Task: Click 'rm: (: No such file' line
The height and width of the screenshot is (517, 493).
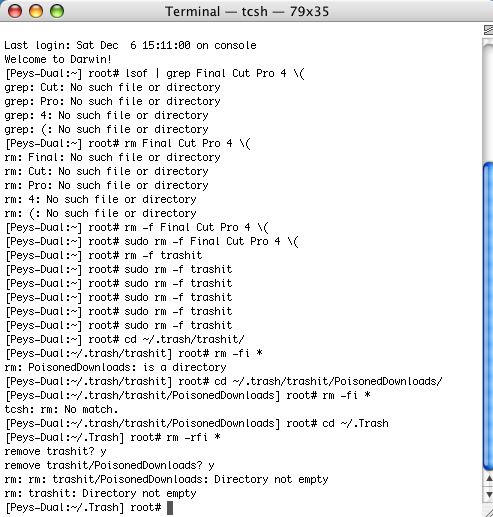Action: tap(100, 213)
